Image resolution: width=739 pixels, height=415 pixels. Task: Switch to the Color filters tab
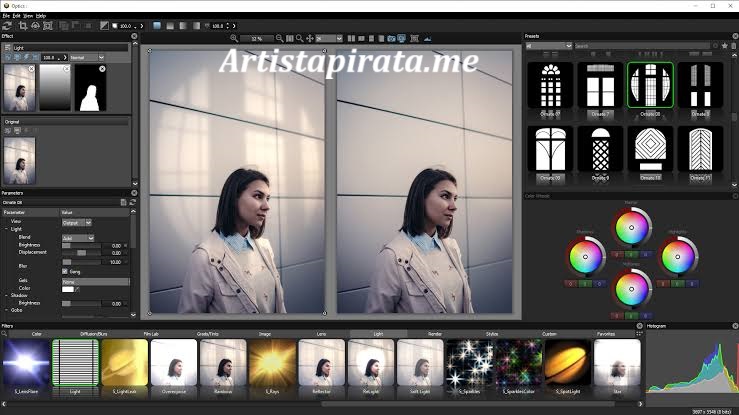[x=37, y=334]
